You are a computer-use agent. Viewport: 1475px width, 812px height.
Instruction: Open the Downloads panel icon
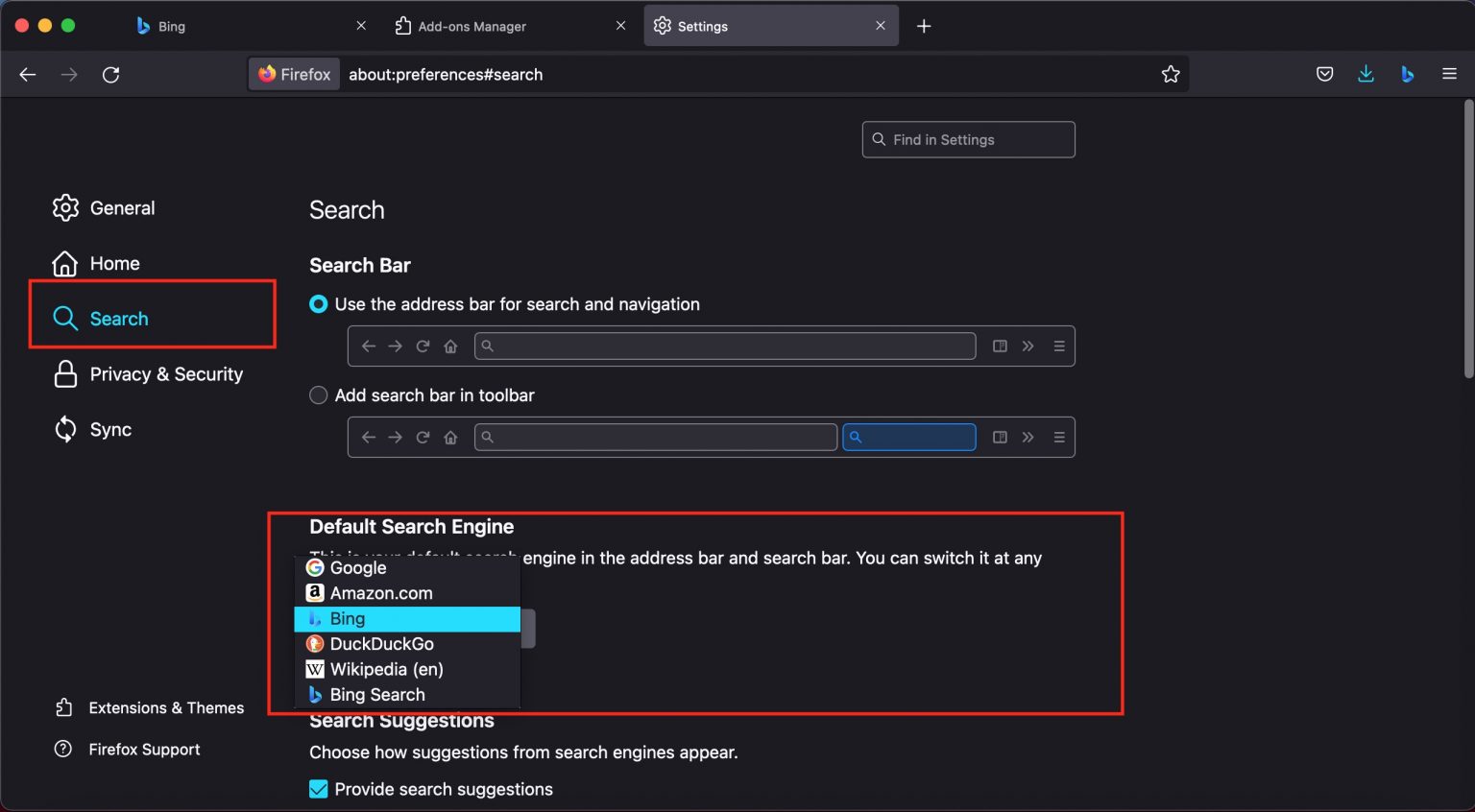tap(1366, 74)
